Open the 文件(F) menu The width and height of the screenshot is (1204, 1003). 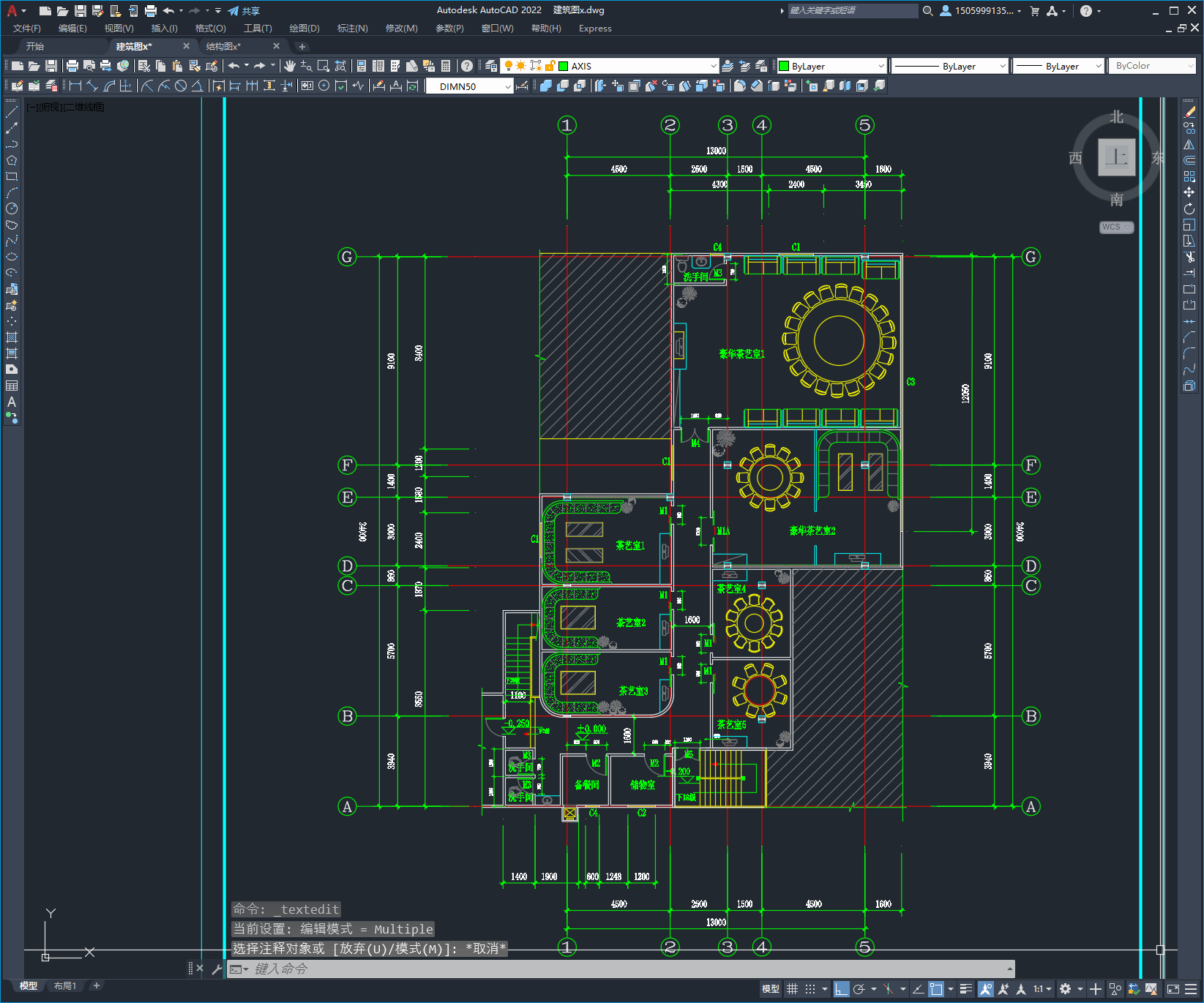27,29
